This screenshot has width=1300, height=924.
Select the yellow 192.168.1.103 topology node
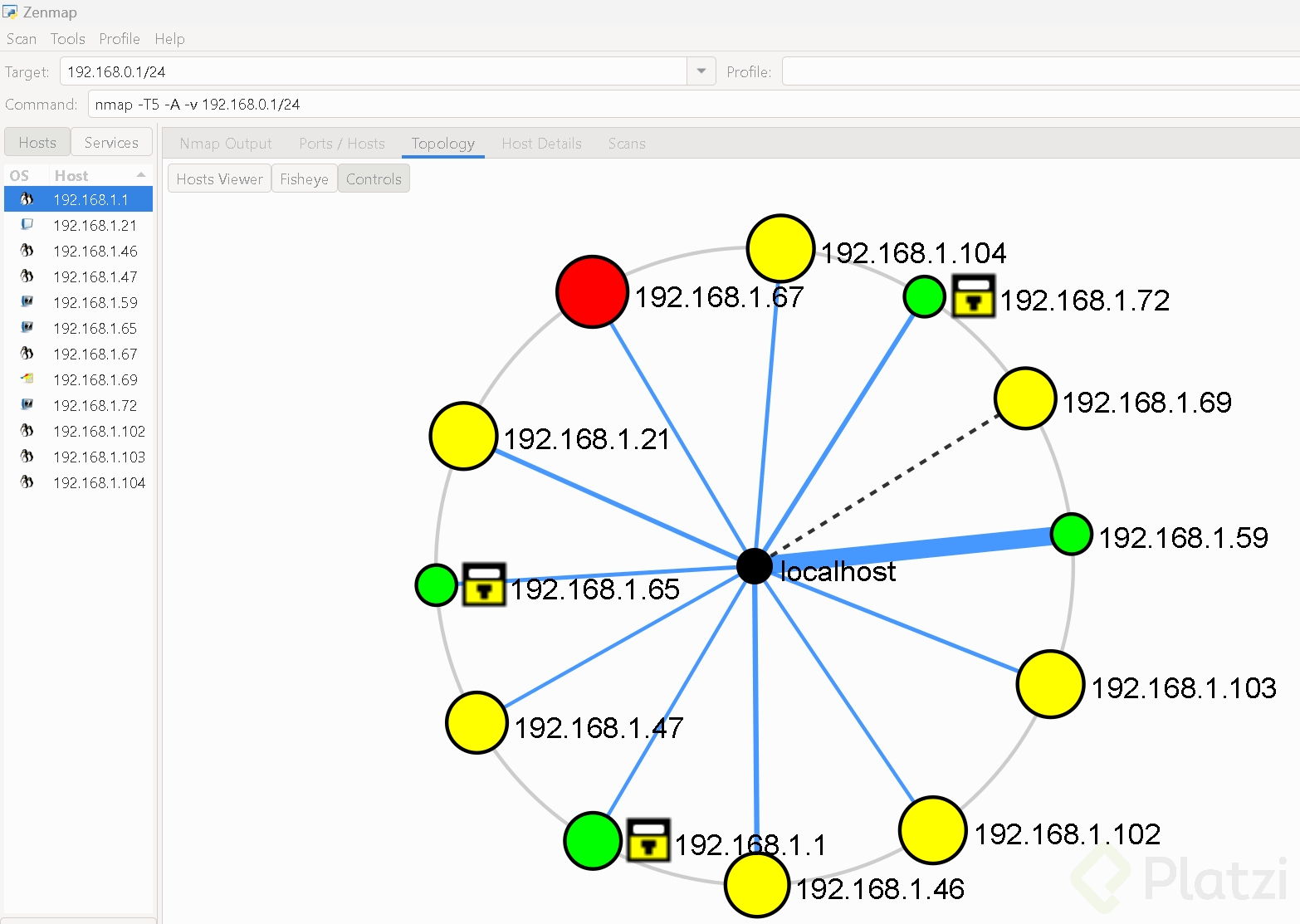(1050, 684)
